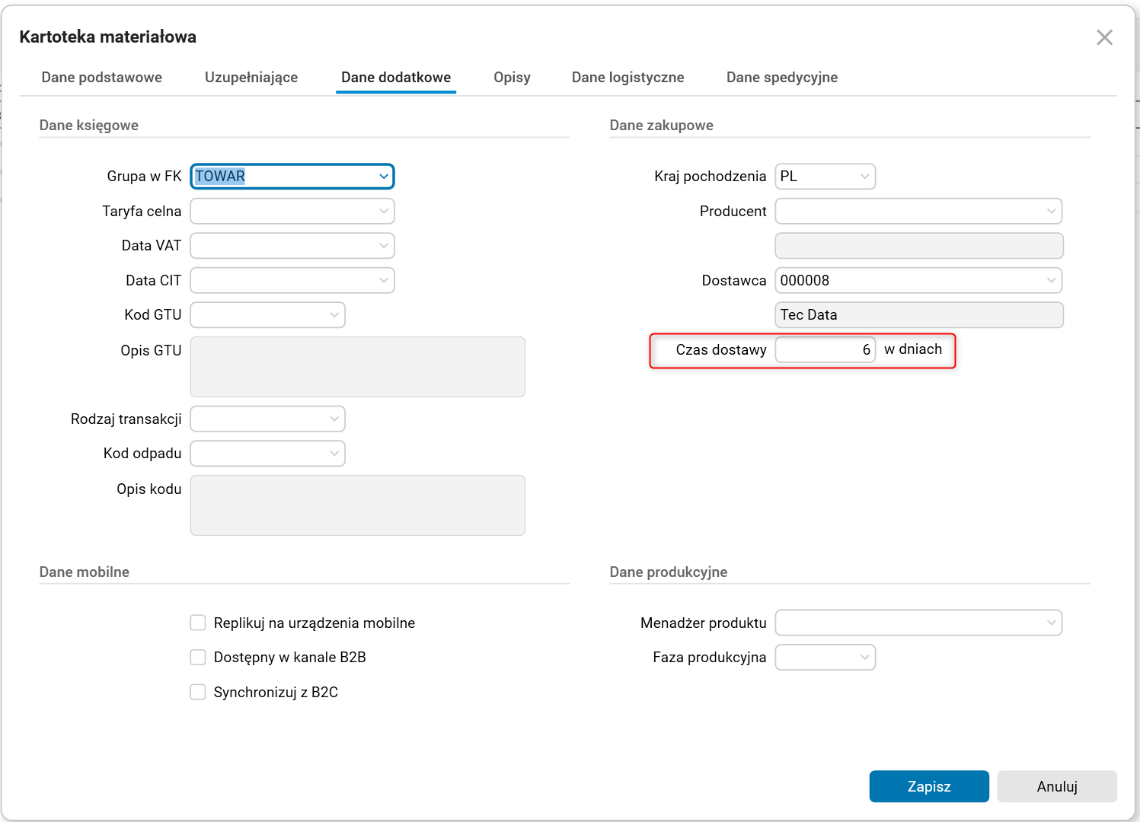Select the Kod odpadu dropdown

click(334, 453)
